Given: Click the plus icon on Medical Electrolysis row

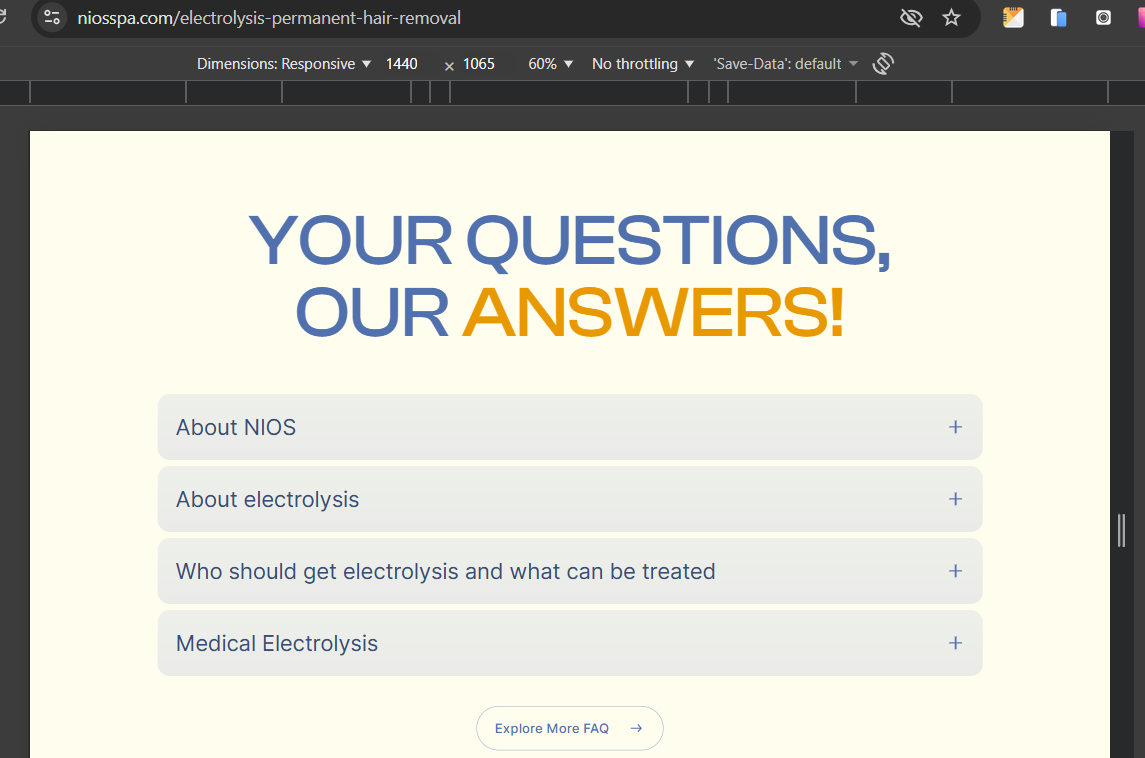Looking at the screenshot, I should 955,643.
